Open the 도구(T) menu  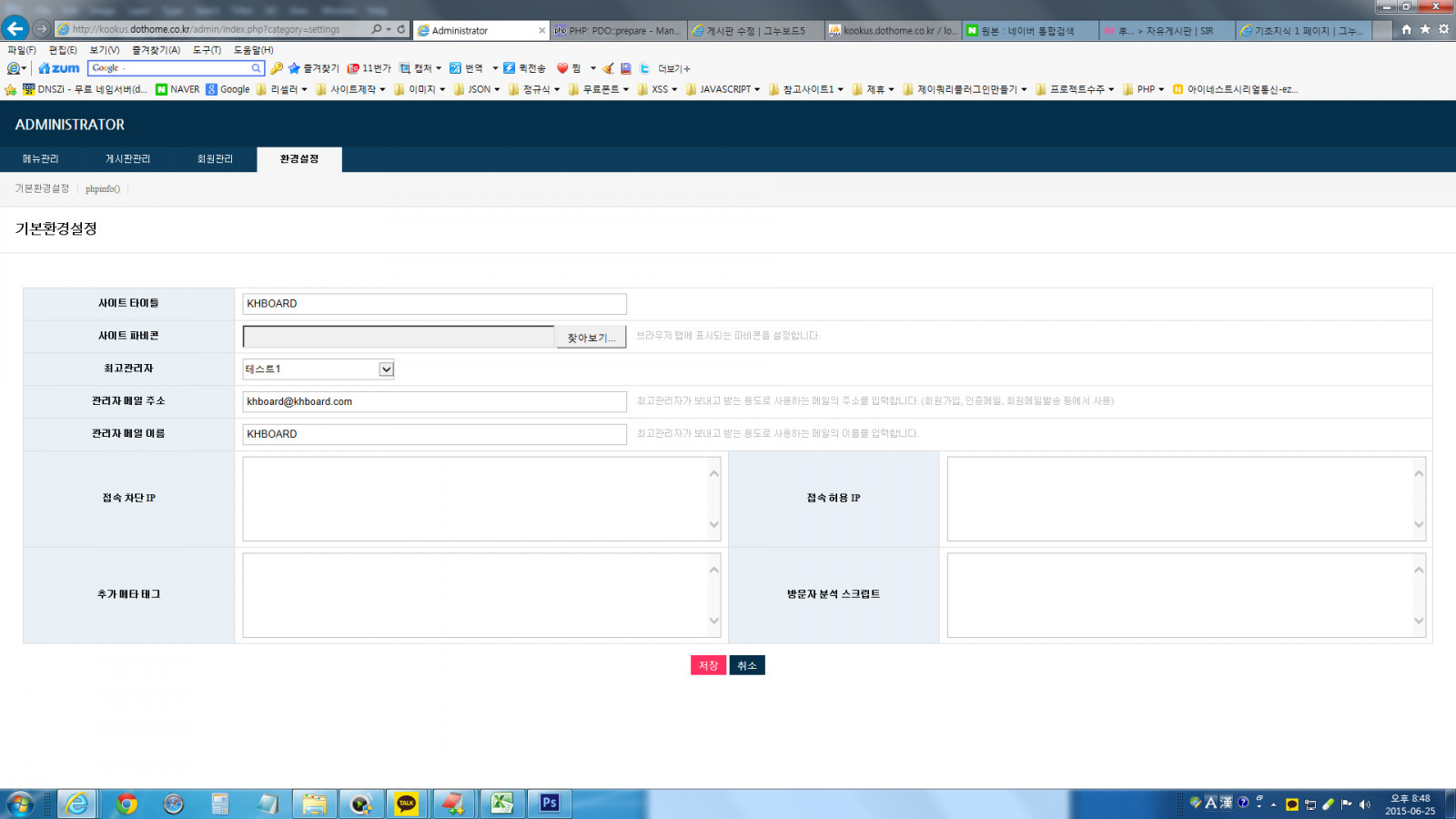click(x=207, y=50)
